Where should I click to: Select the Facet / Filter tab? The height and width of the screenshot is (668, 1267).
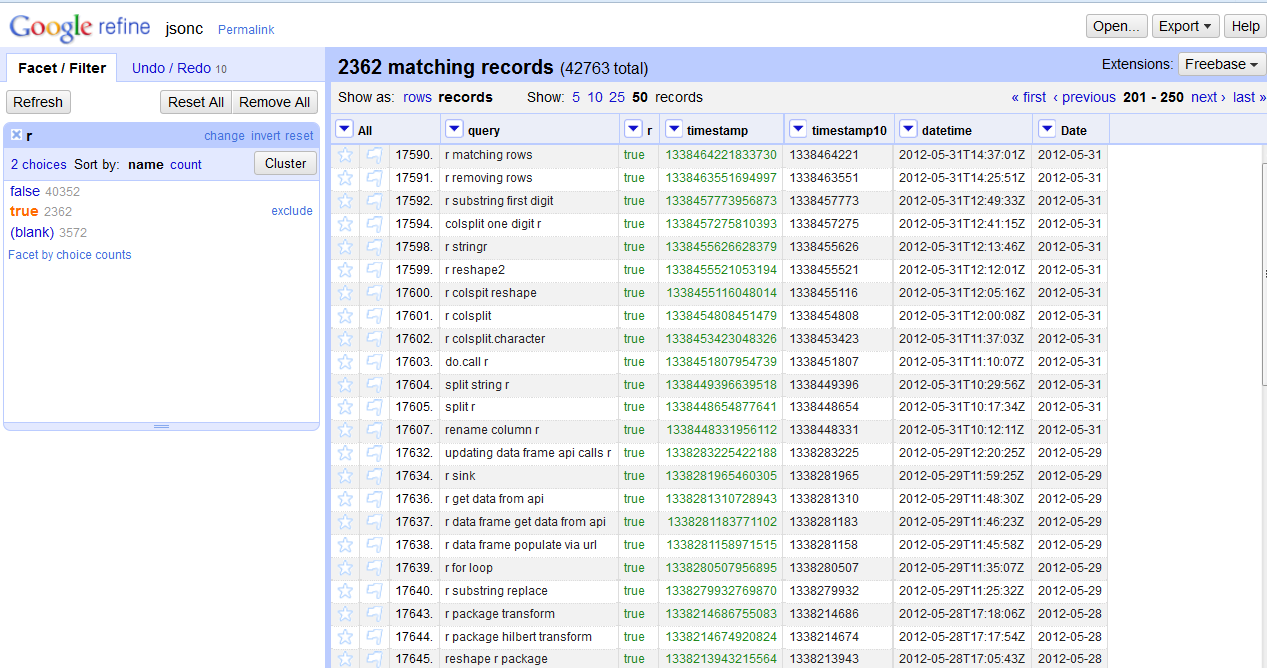(x=62, y=68)
